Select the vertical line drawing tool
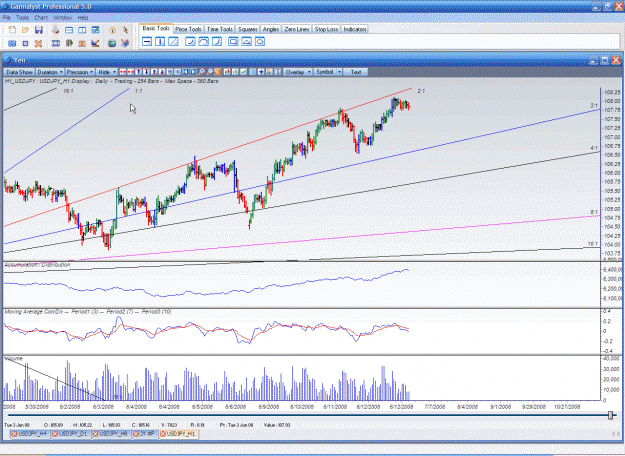This screenshot has width=625, height=456. pyautogui.click(x=160, y=41)
